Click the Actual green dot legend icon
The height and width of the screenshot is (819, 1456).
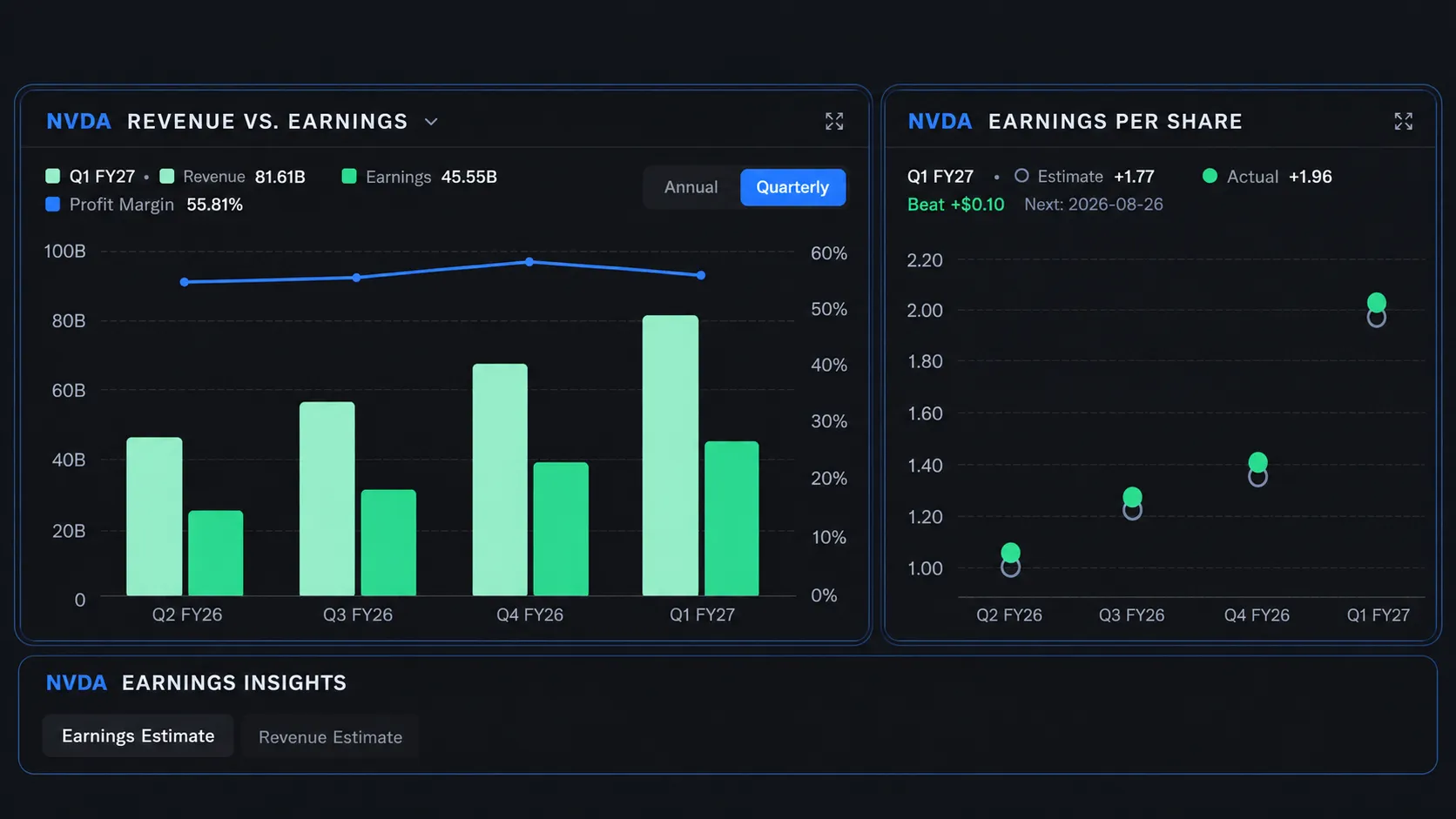pos(1210,176)
